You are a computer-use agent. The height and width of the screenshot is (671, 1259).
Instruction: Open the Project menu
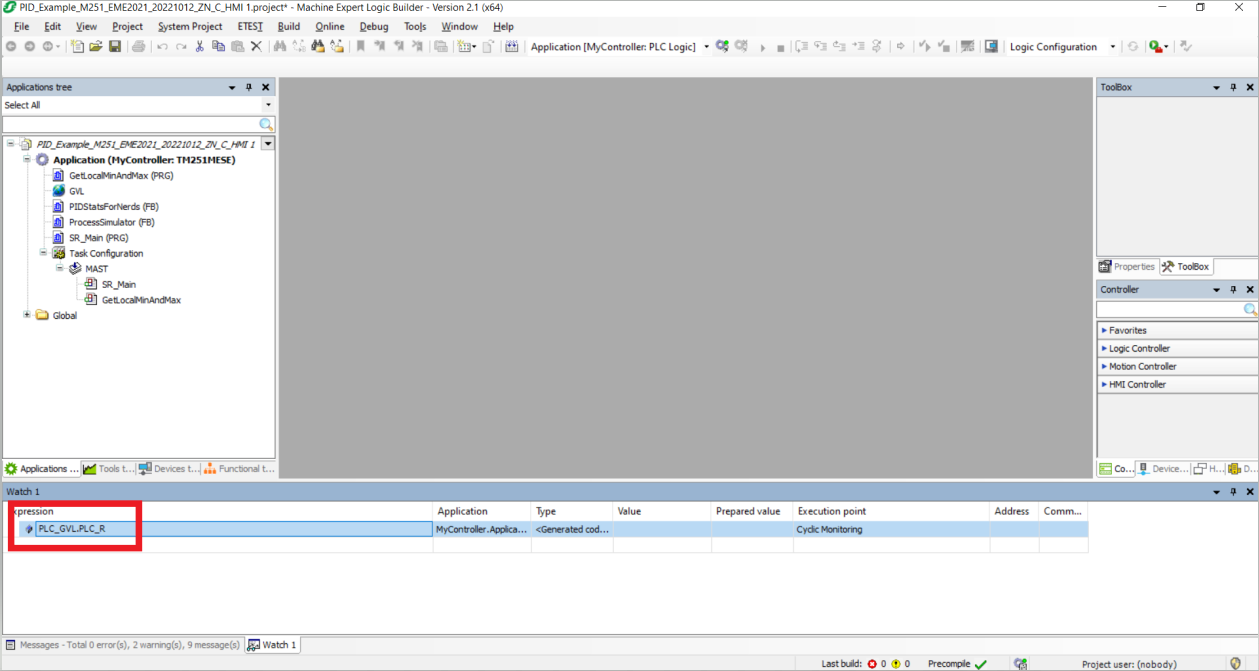pyautogui.click(x=127, y=27)
